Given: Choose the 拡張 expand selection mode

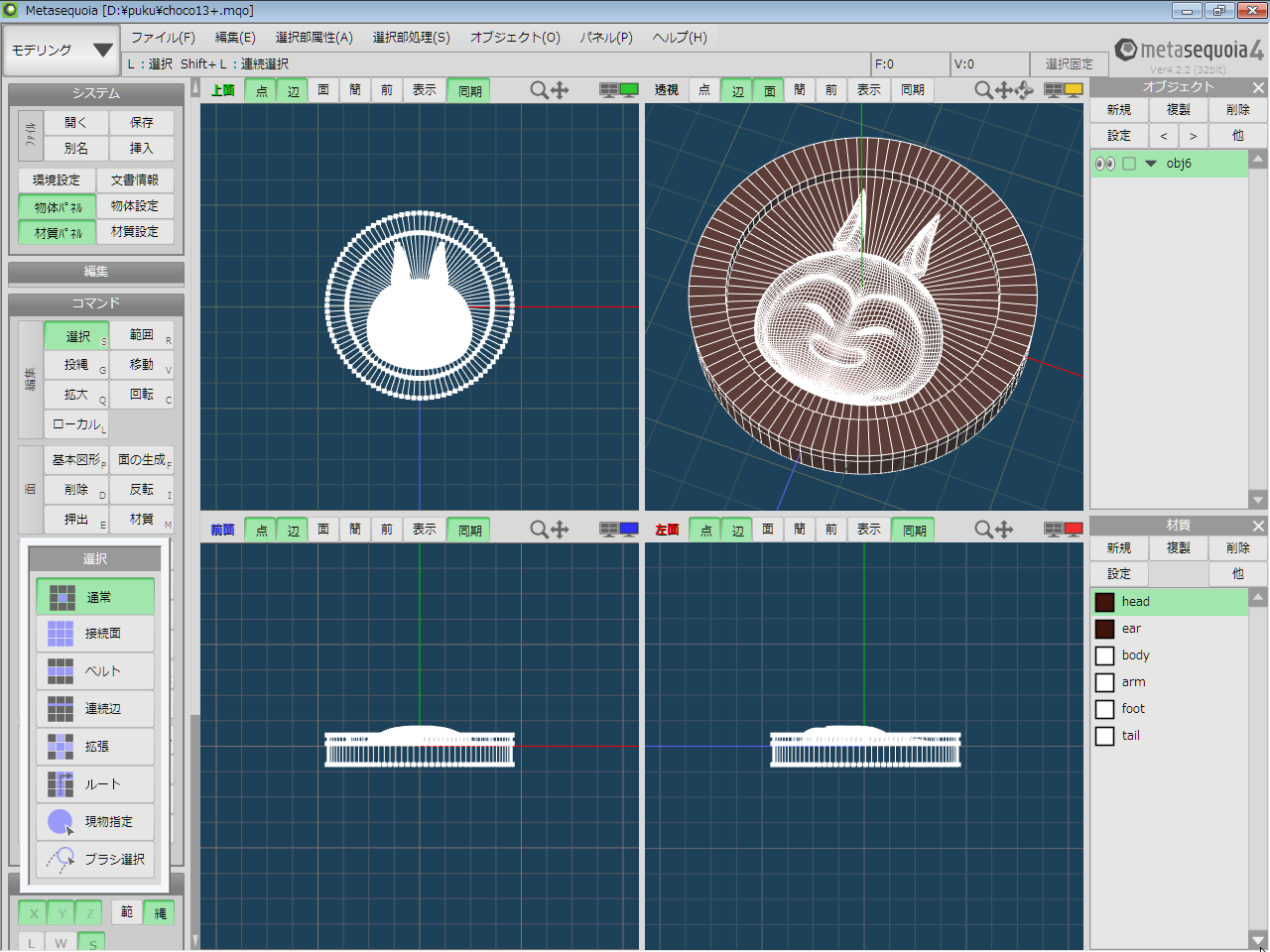Looking at the screenshot, I should [x=95, y=747].
